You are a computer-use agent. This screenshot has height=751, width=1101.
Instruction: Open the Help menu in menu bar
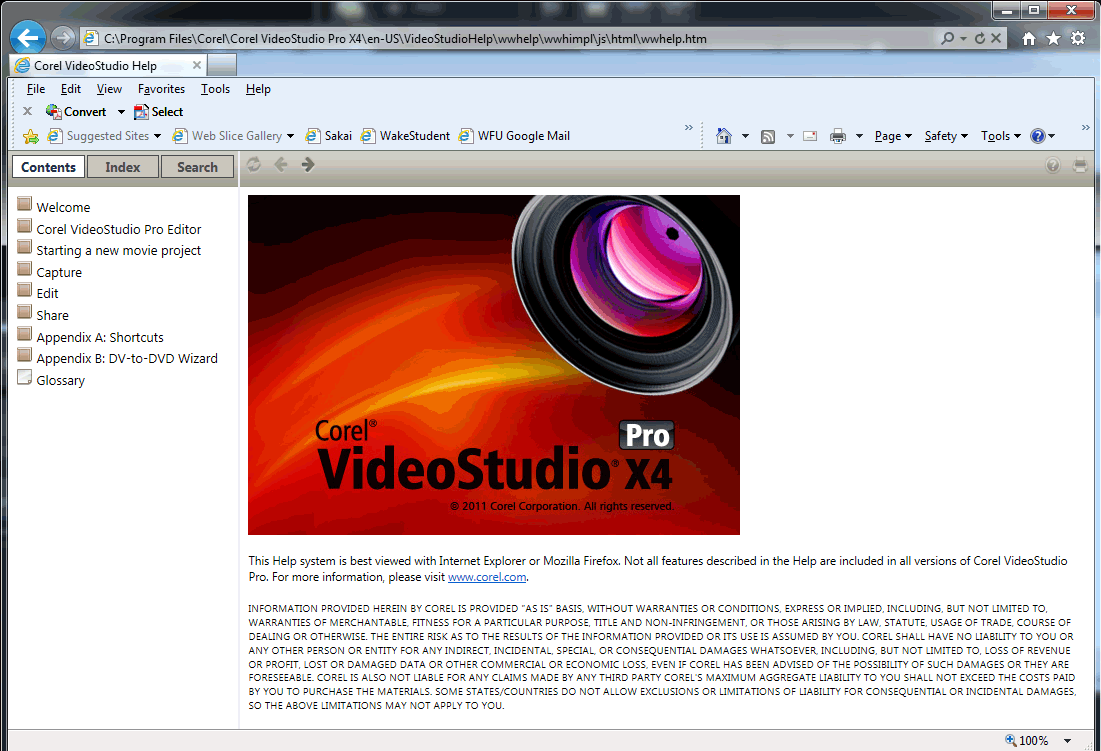click(258, 89)
